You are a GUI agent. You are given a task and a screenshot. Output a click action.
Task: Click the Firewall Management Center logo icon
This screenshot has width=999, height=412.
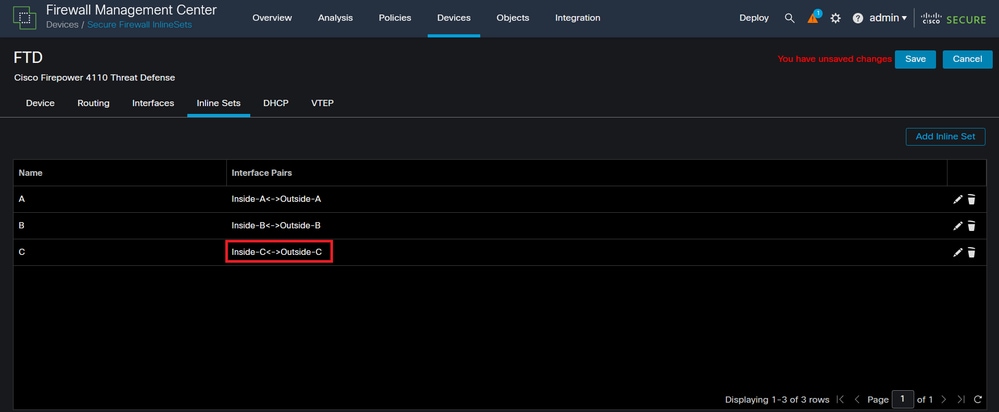tap(25, 18)
